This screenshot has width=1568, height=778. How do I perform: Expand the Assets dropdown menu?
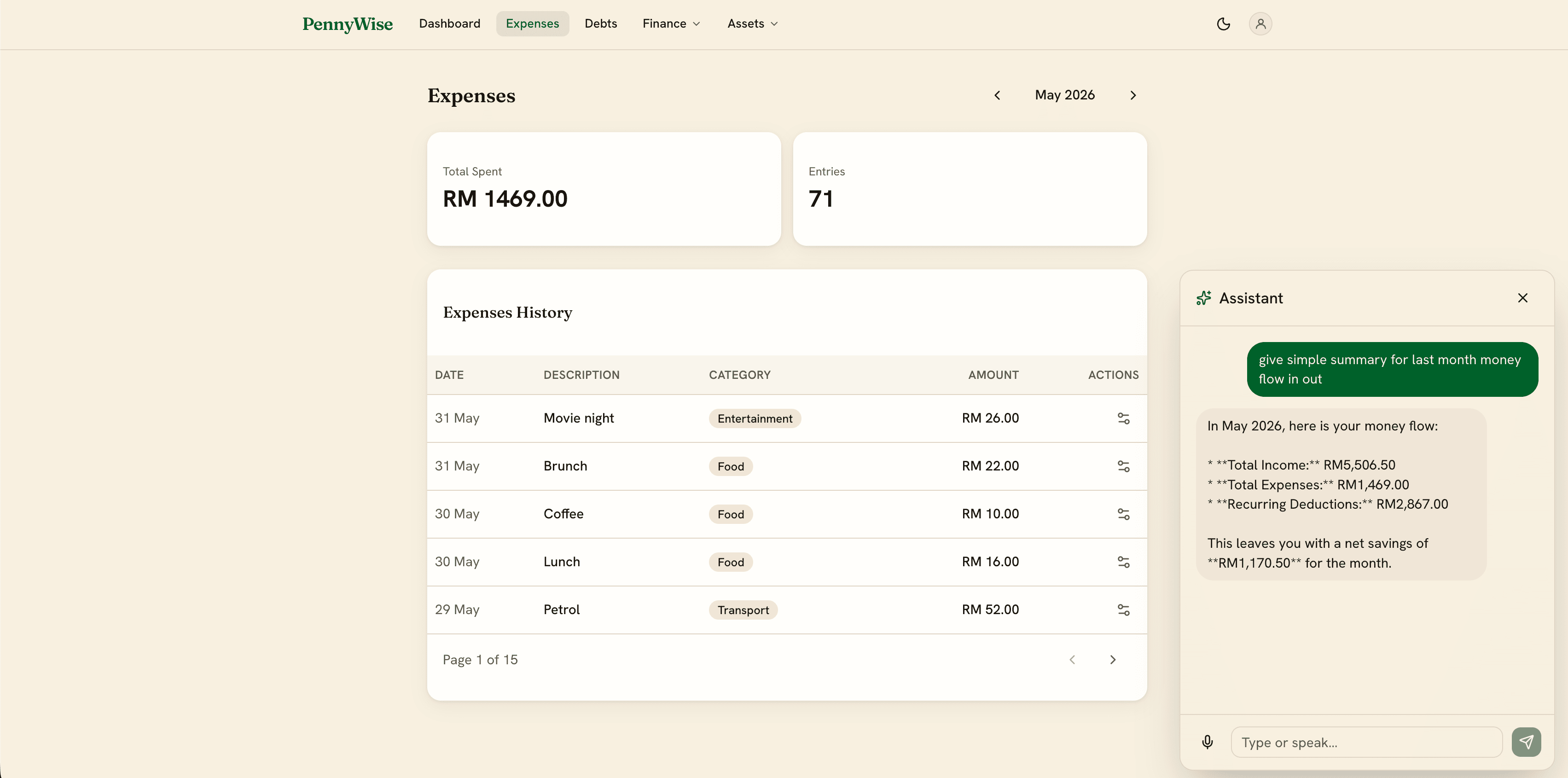point(752,24)
